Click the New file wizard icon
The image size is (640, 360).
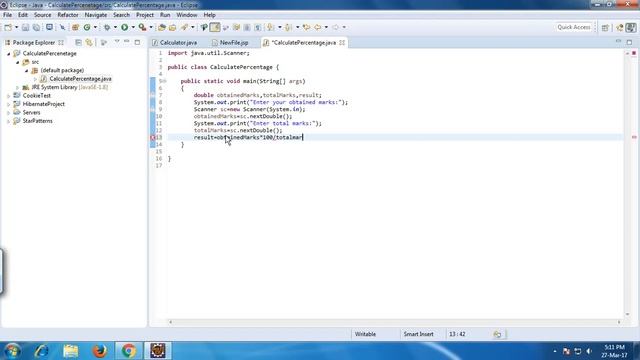8,27
